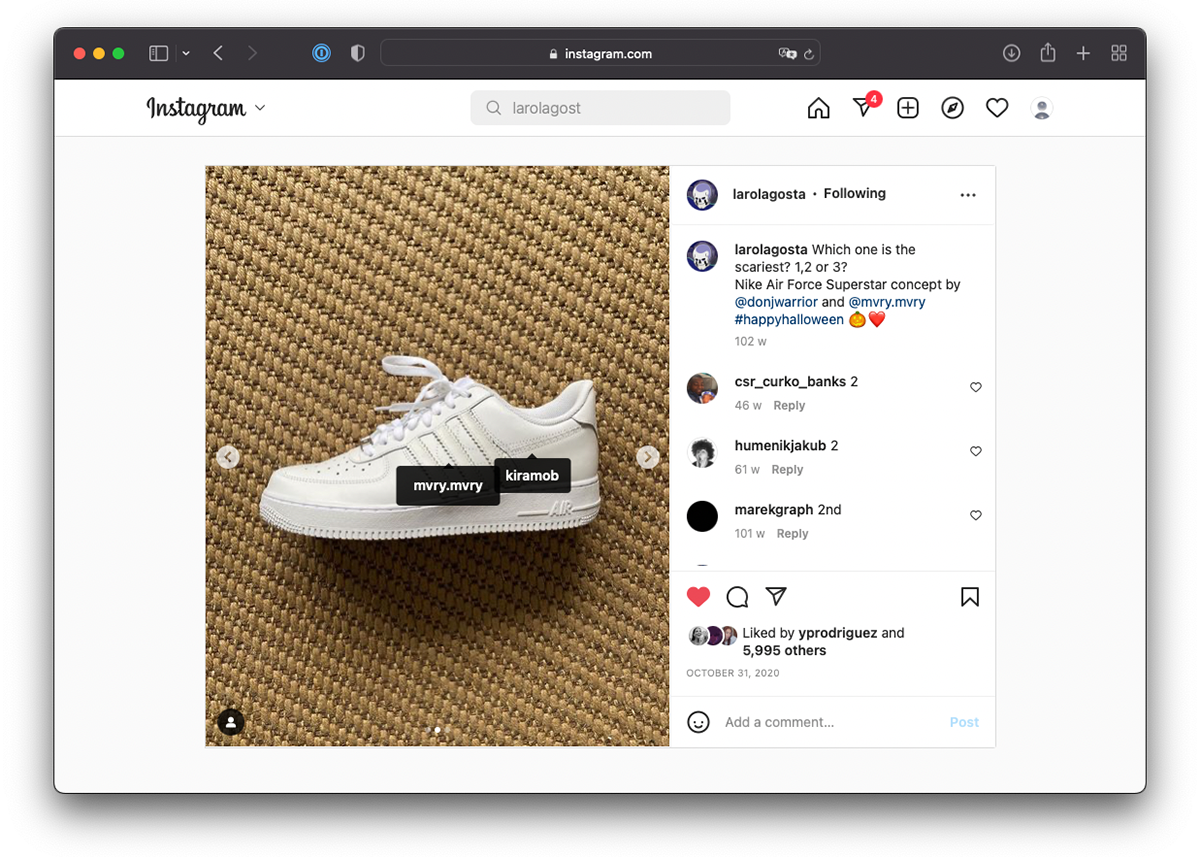
Task: Expand Safari sidebar dropdown arrow
Action: point(186,53)
